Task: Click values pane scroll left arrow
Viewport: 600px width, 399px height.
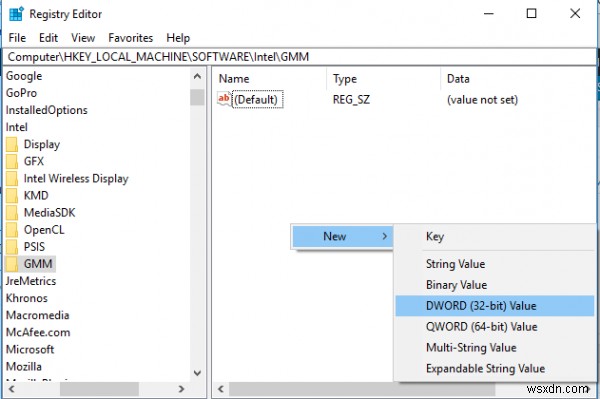Action: (x=221, y=389)
